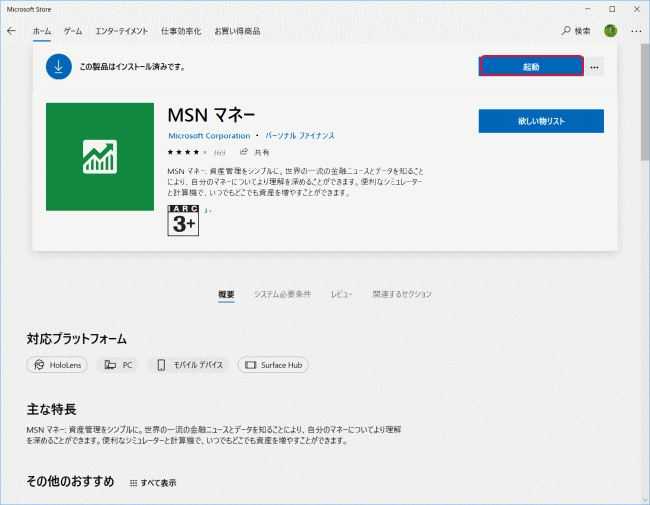The height and width of the screenshot is (505, 650).
Task: Click the モバイル デバイス platform chip
Action: [189, 365]
